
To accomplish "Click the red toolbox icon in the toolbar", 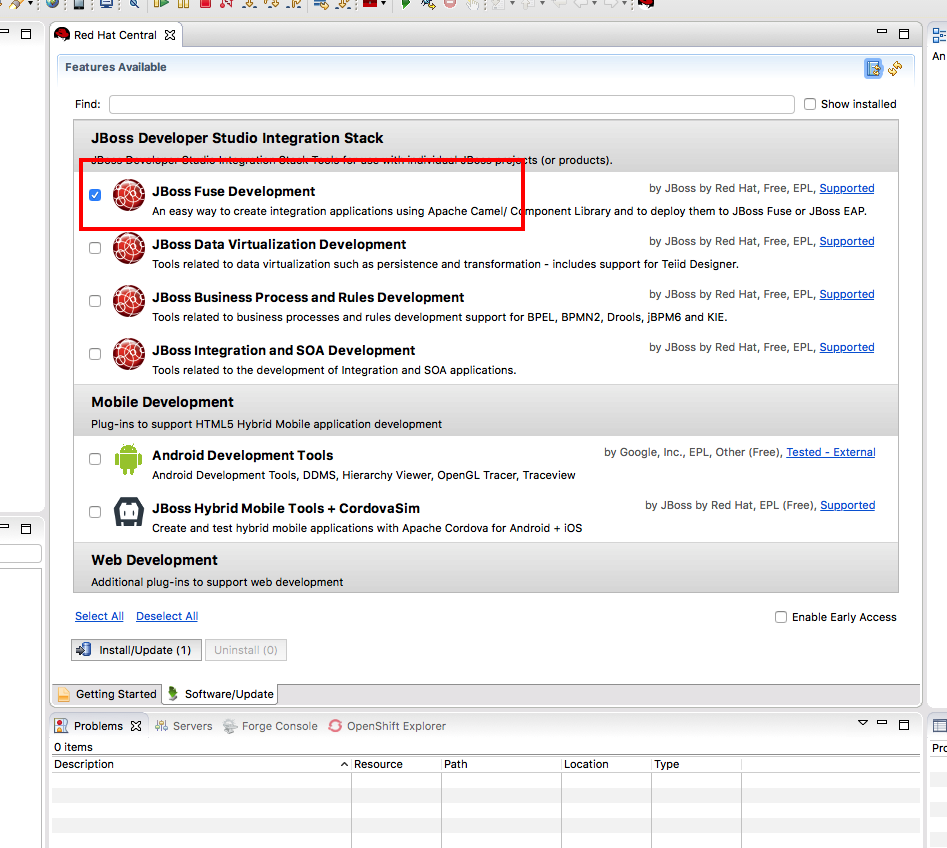I will point(370,4).
